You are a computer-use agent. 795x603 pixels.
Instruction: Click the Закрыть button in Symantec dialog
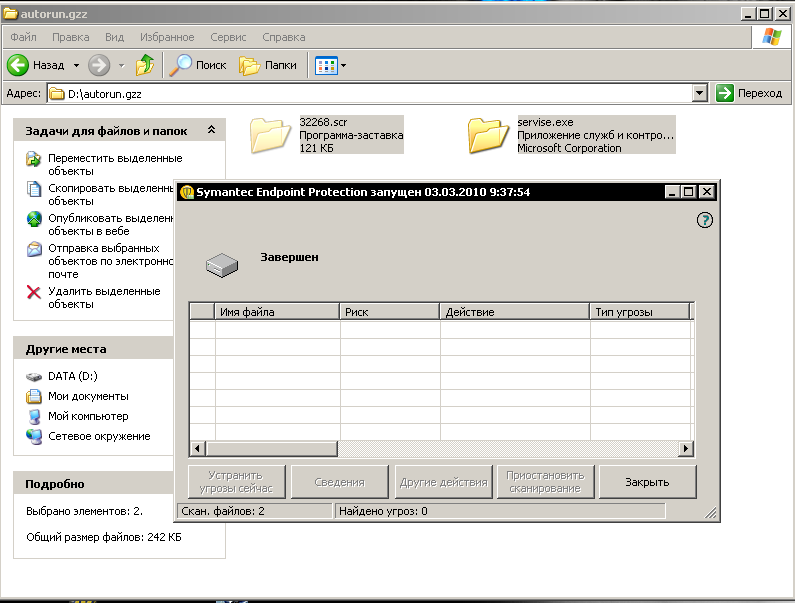pyautogui.click(x=646, y=482)
